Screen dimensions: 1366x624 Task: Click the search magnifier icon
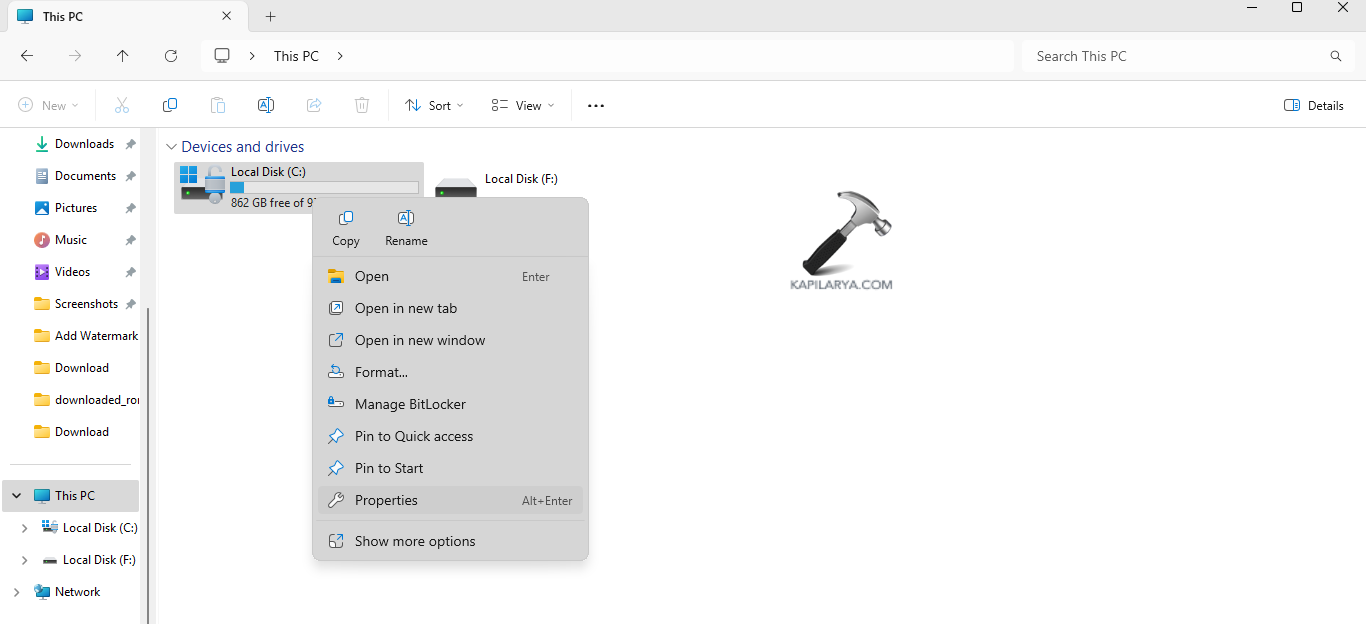pos(1335,56)
